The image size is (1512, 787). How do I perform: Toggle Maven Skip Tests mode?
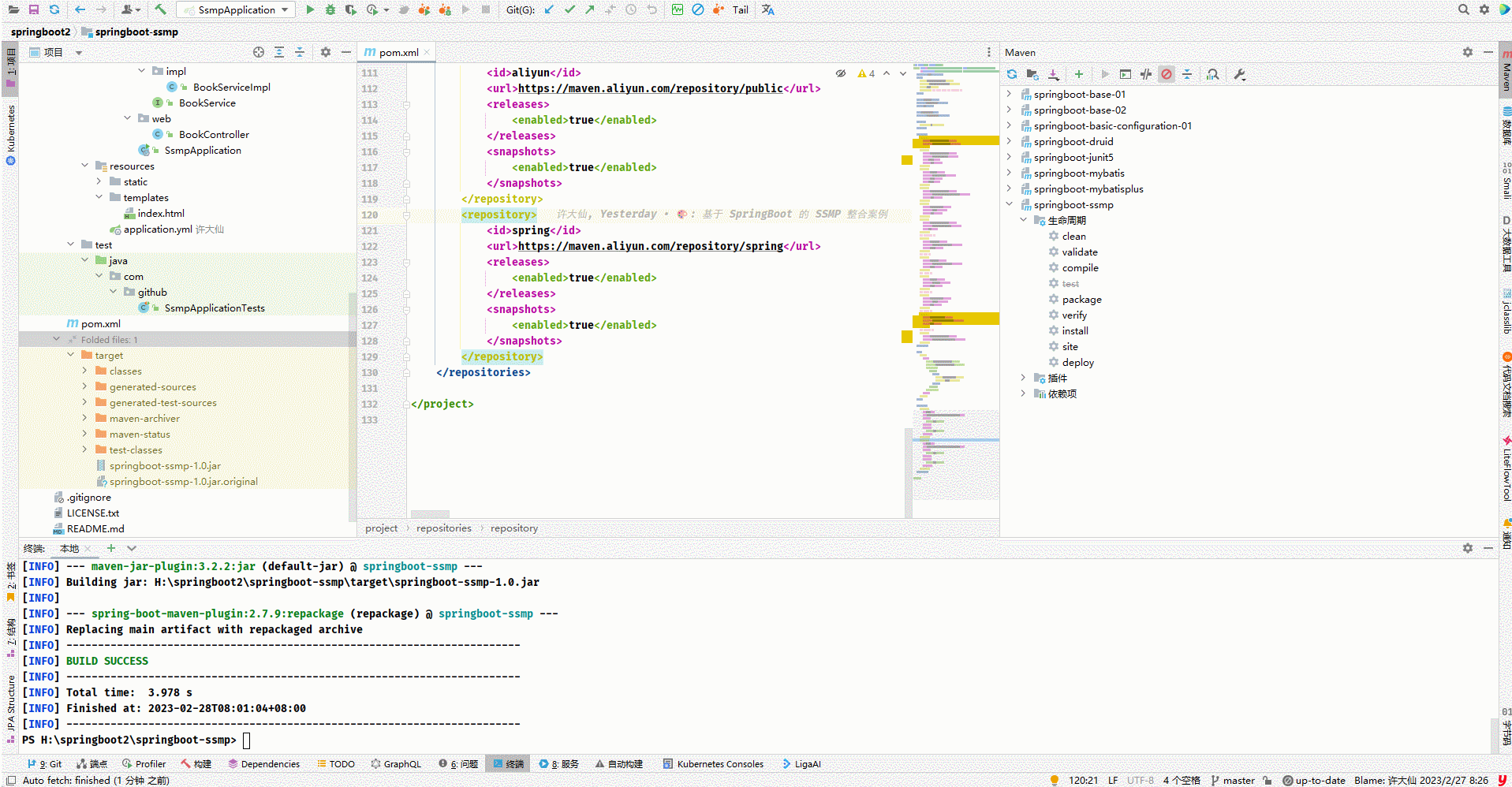(x=1167, y=74)
